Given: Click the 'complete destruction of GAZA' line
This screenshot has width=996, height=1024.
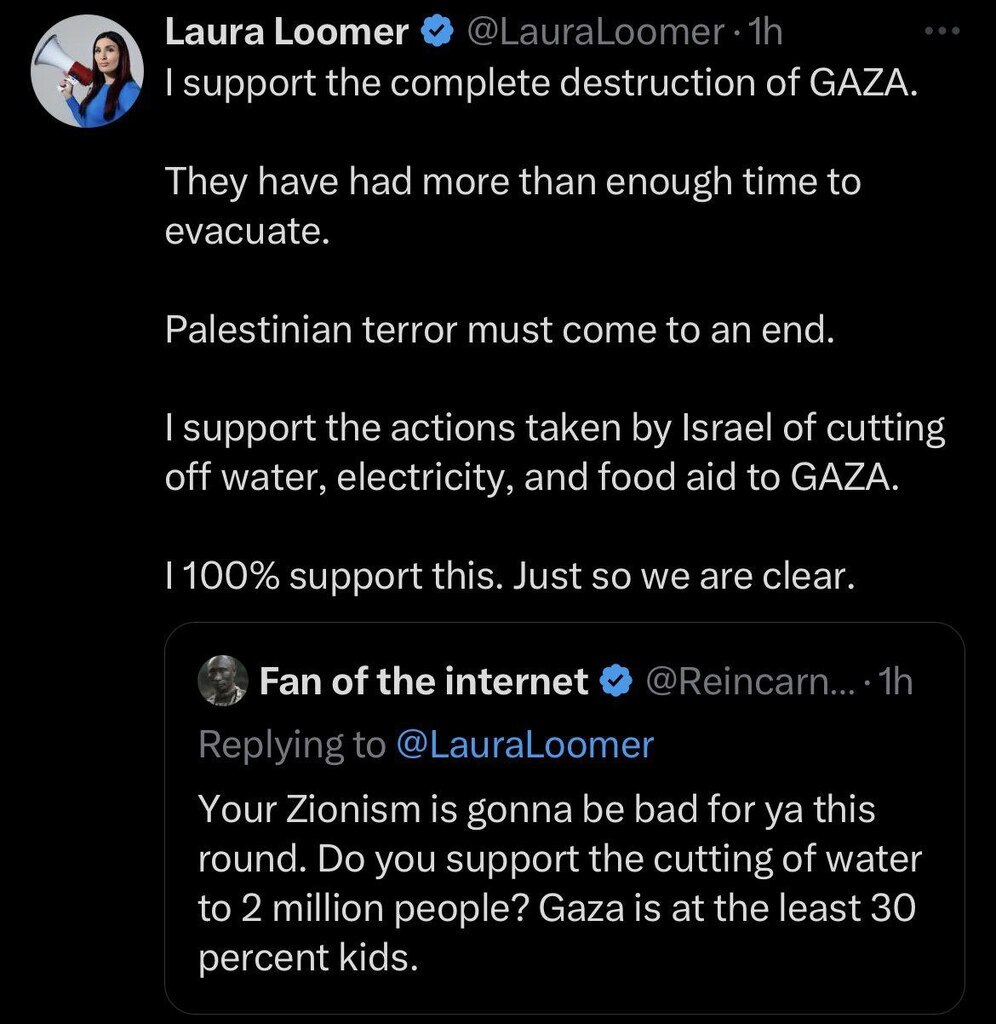Looking at the screenshot, I should [x=540, y=83].
